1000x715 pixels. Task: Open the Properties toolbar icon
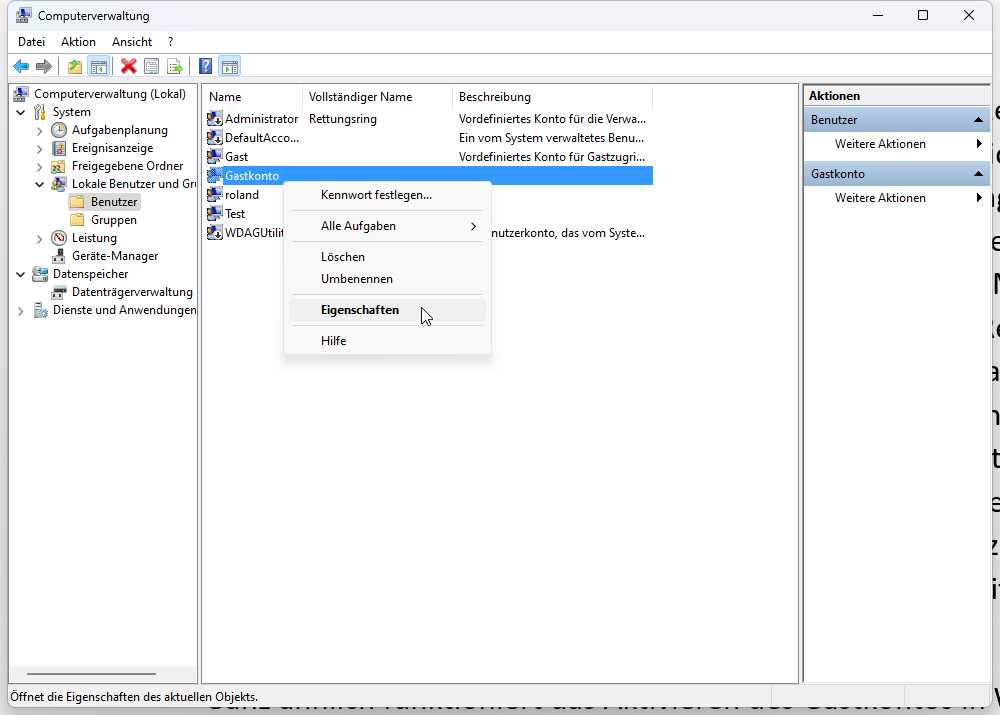pos(151,67)
